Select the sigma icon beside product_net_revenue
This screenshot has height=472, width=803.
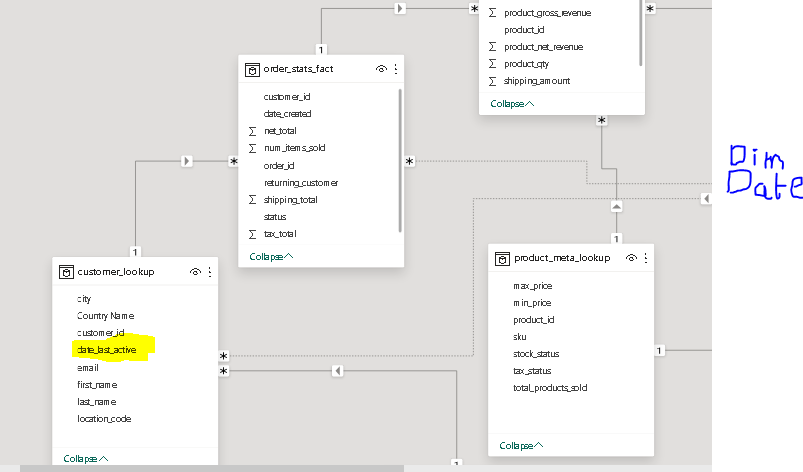(492, 47)
